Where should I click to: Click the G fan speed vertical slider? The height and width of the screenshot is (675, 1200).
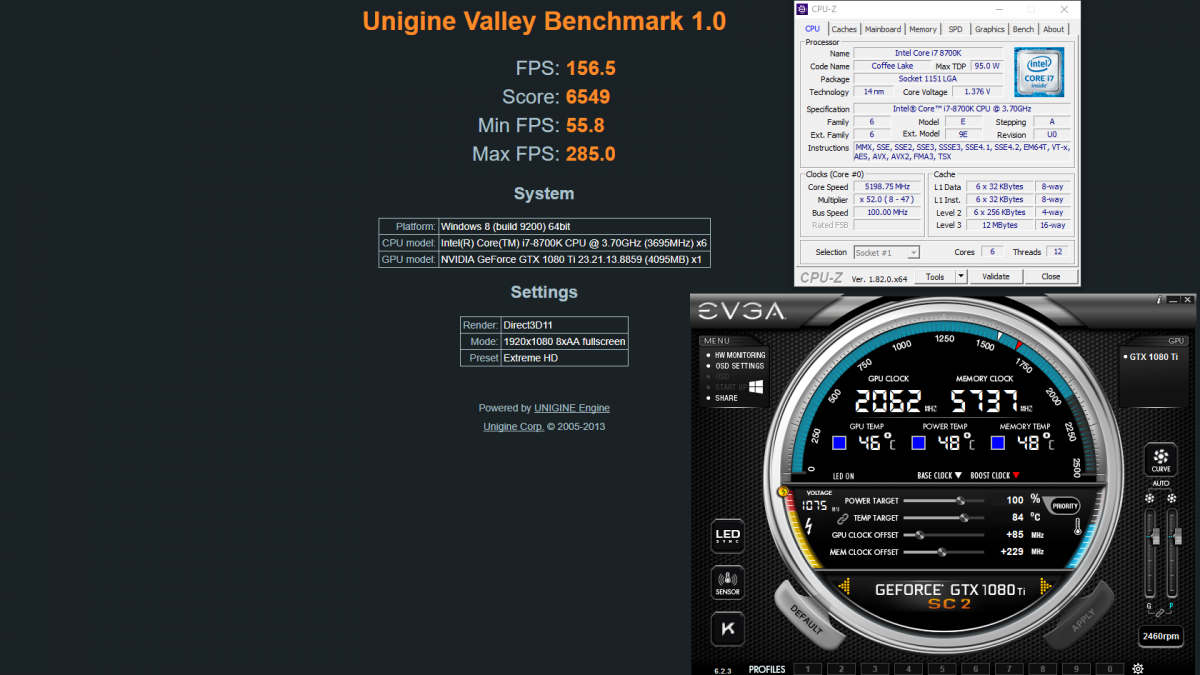point(1149,554)
